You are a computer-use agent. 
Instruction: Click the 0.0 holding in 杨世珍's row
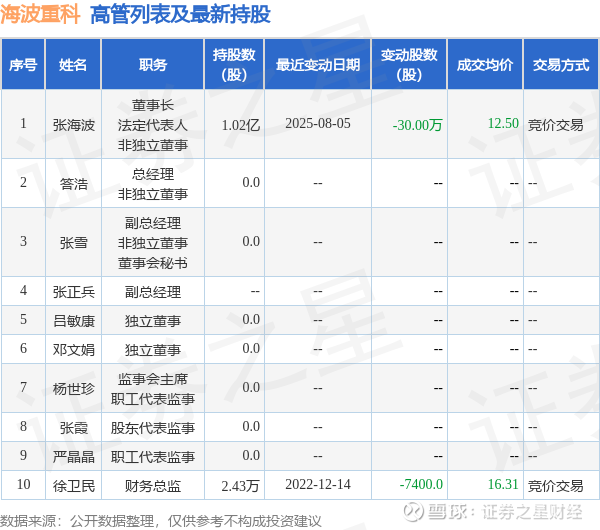251,387
